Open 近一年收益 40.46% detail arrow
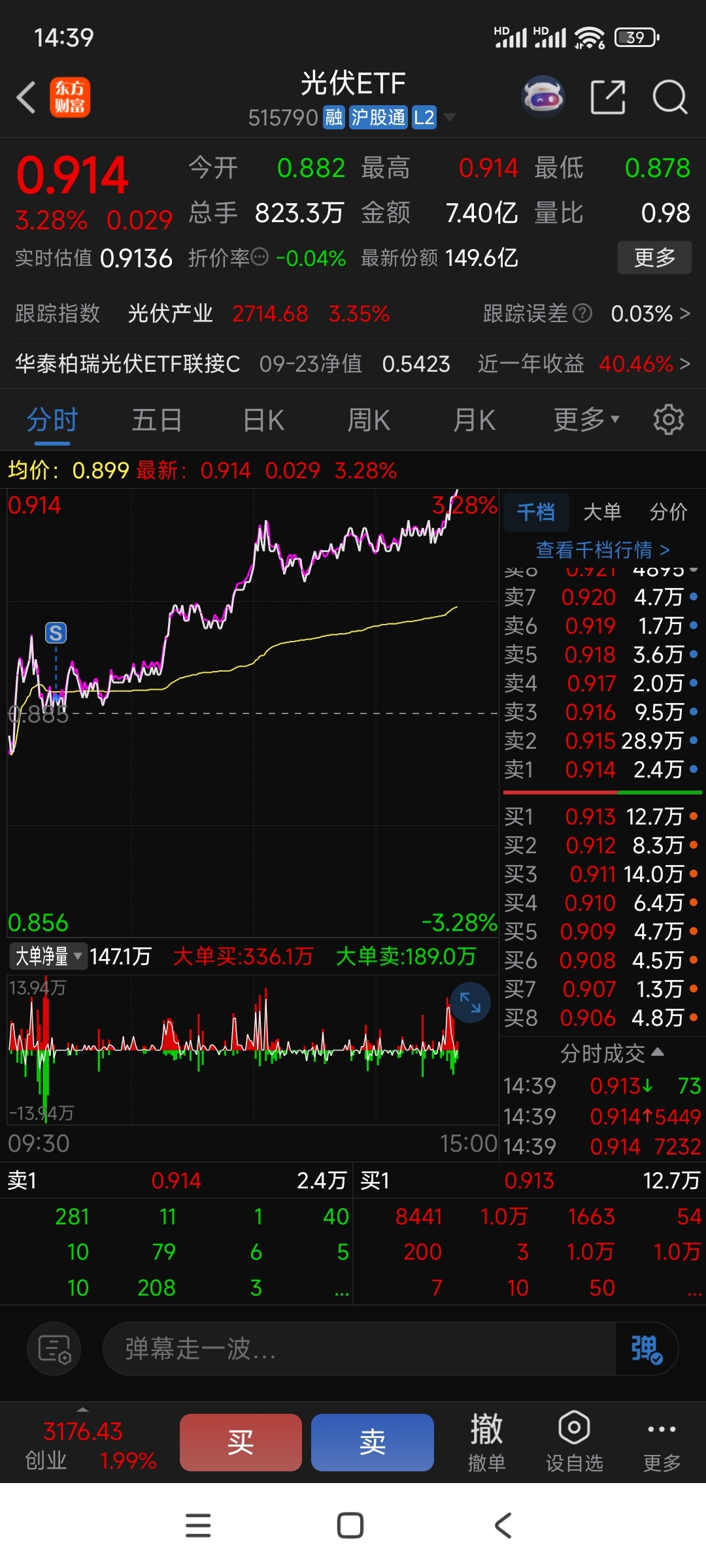 click(x=684, y=363)
